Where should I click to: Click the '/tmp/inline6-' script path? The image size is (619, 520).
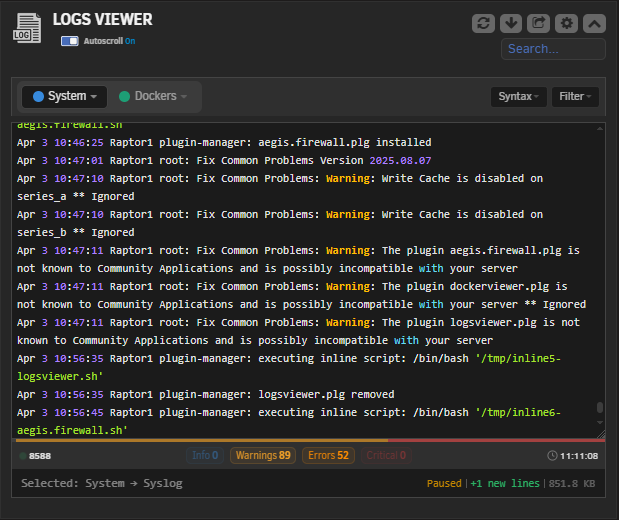click(x=518, y=413)
